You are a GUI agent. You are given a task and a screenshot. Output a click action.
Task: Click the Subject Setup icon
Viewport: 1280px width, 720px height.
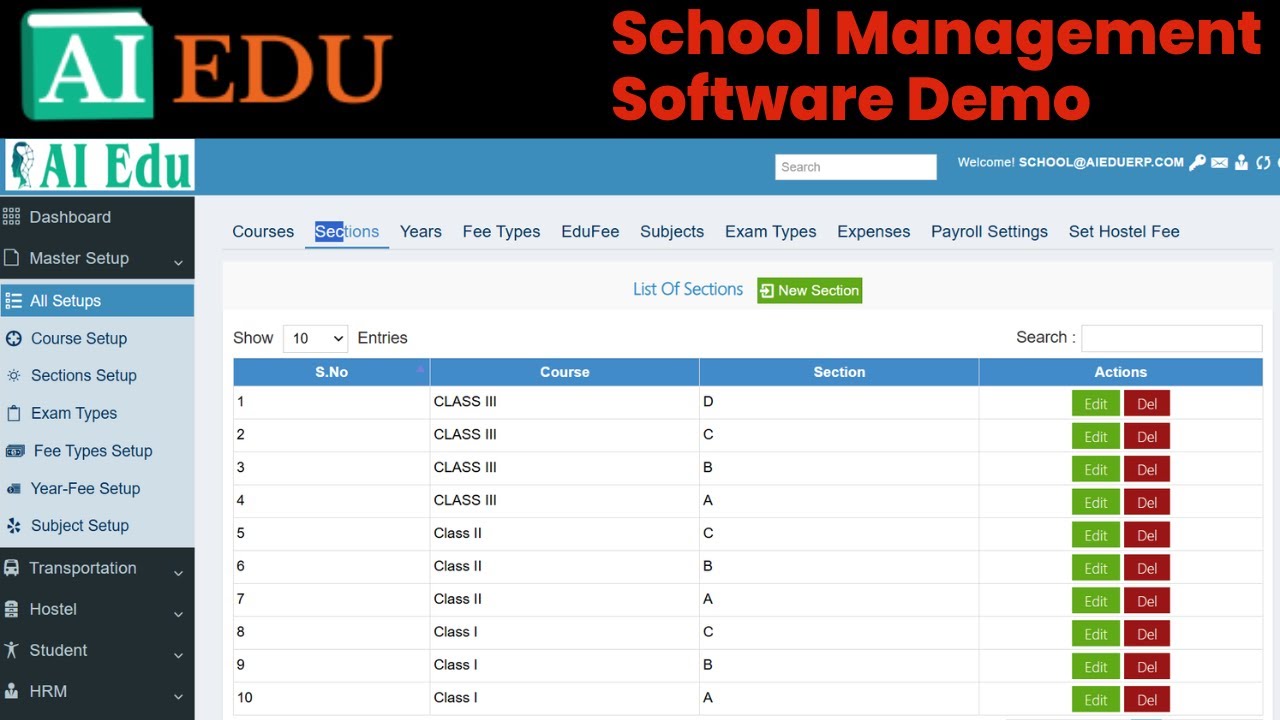pyautogui.click(x=14, y=526)
